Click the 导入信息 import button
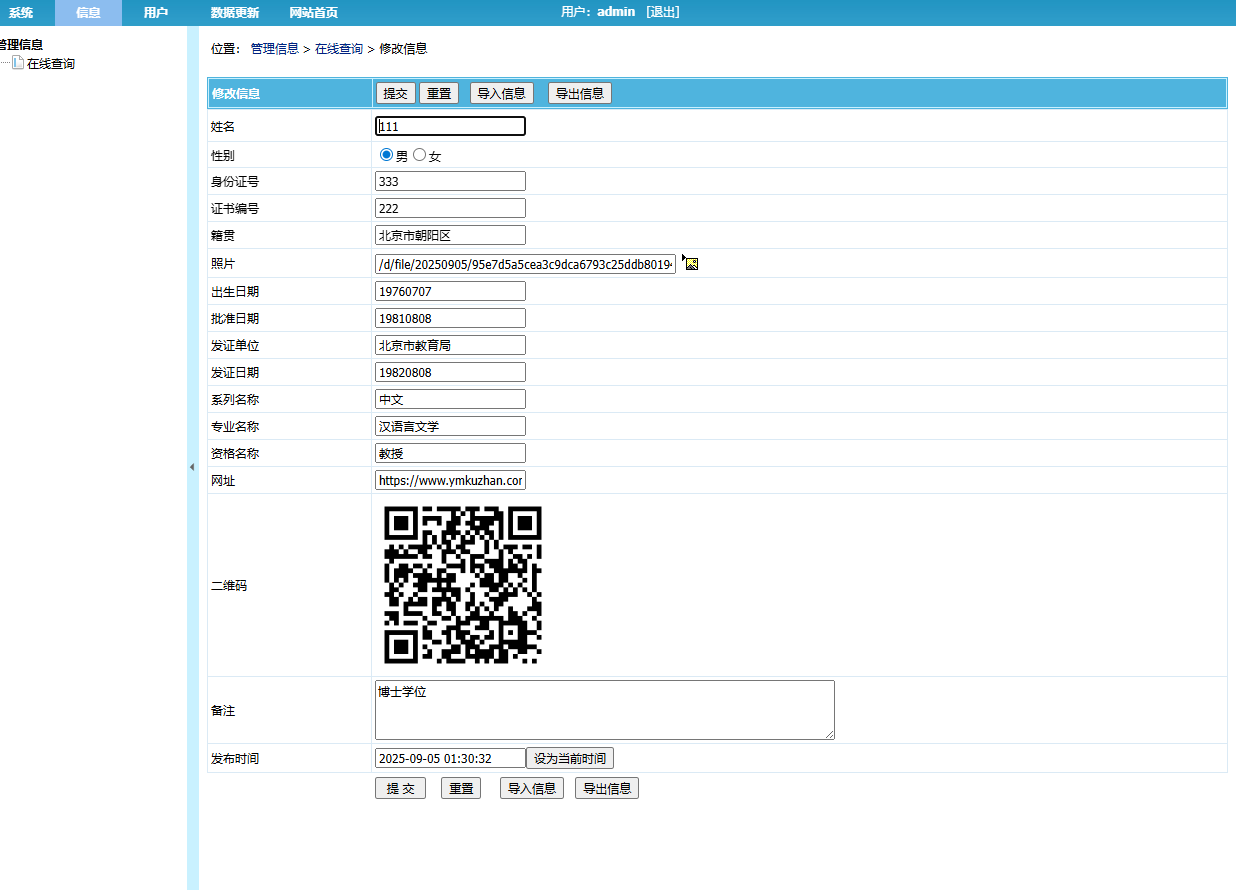This screenshot has height=890, width=1236. 502,92
